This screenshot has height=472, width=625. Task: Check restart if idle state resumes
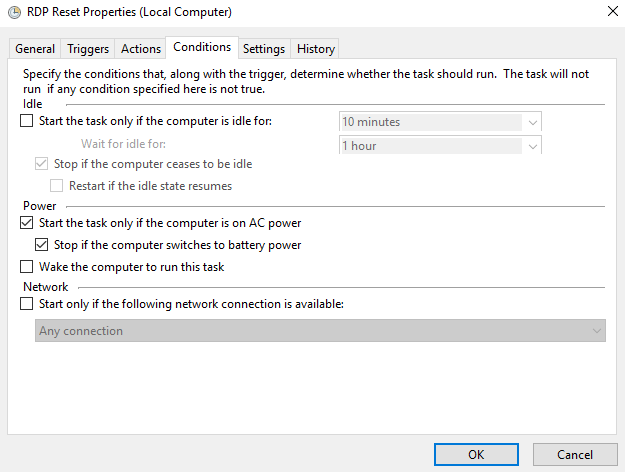pos(57,186)
